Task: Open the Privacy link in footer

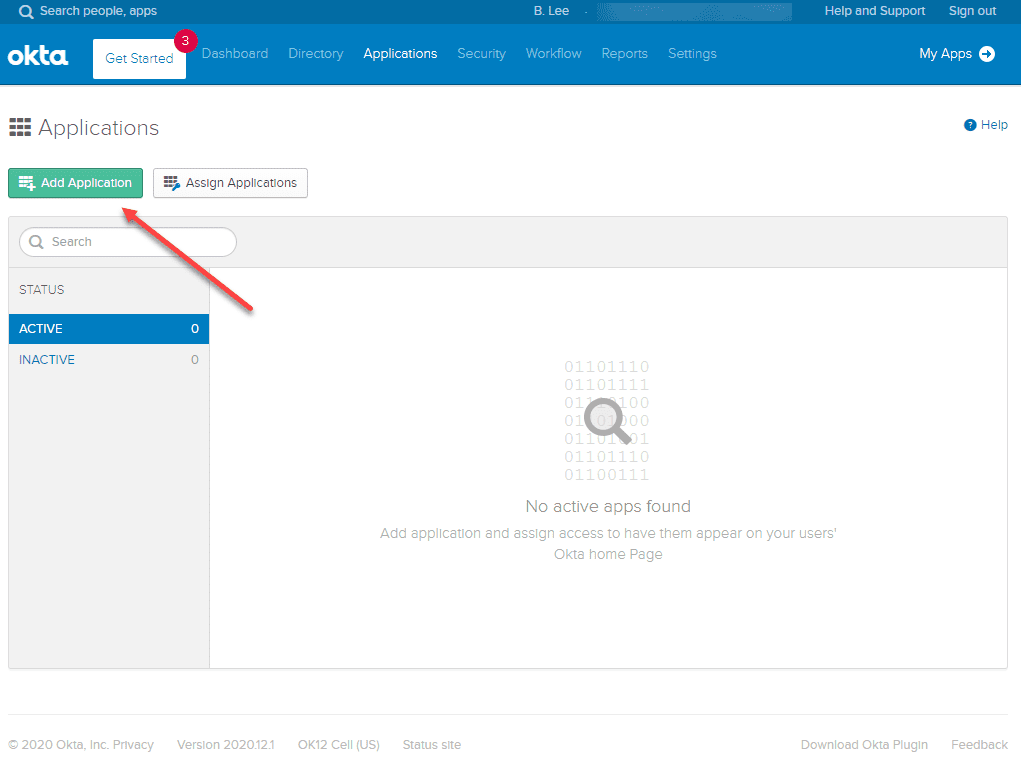Action: (x=133, y=745)
